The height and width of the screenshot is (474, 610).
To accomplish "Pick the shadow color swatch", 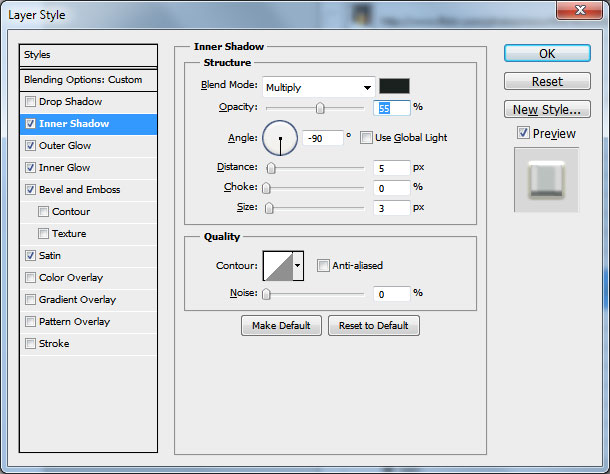I will pyautogui.click(x=394, y=86).
